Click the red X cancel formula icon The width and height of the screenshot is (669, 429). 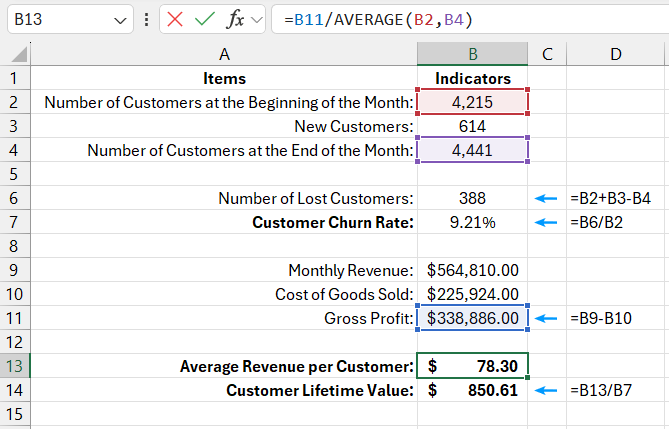click(175, 19)
